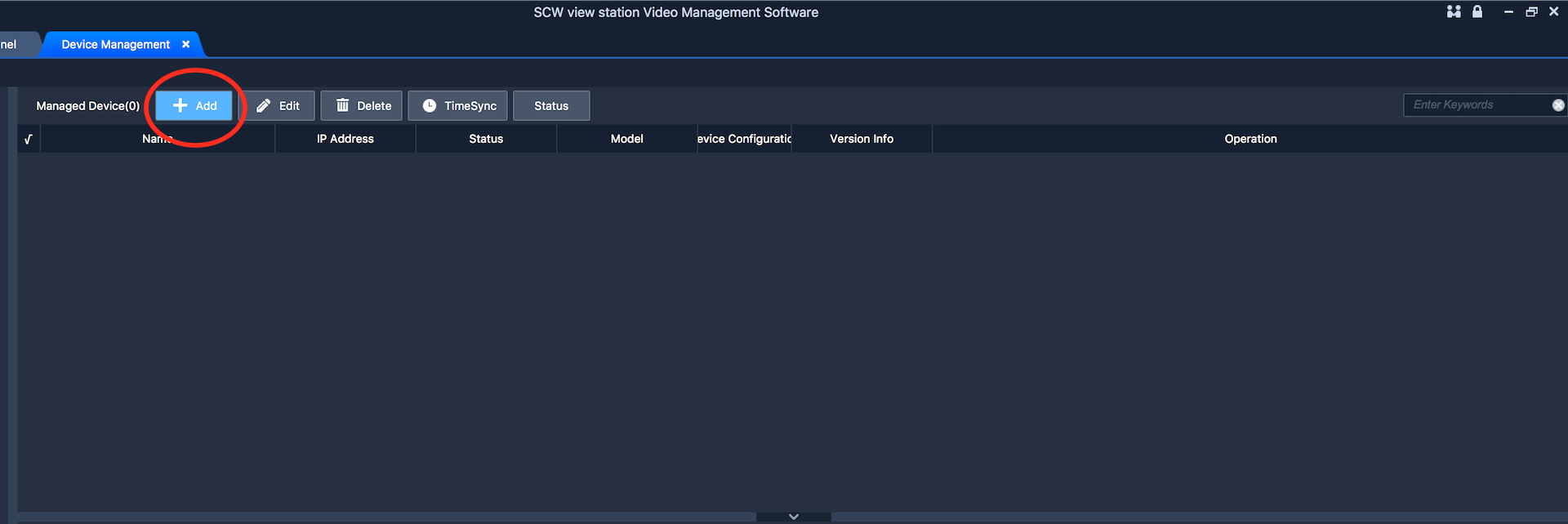Clear the keyword search with X icon

pos(1558,104)
